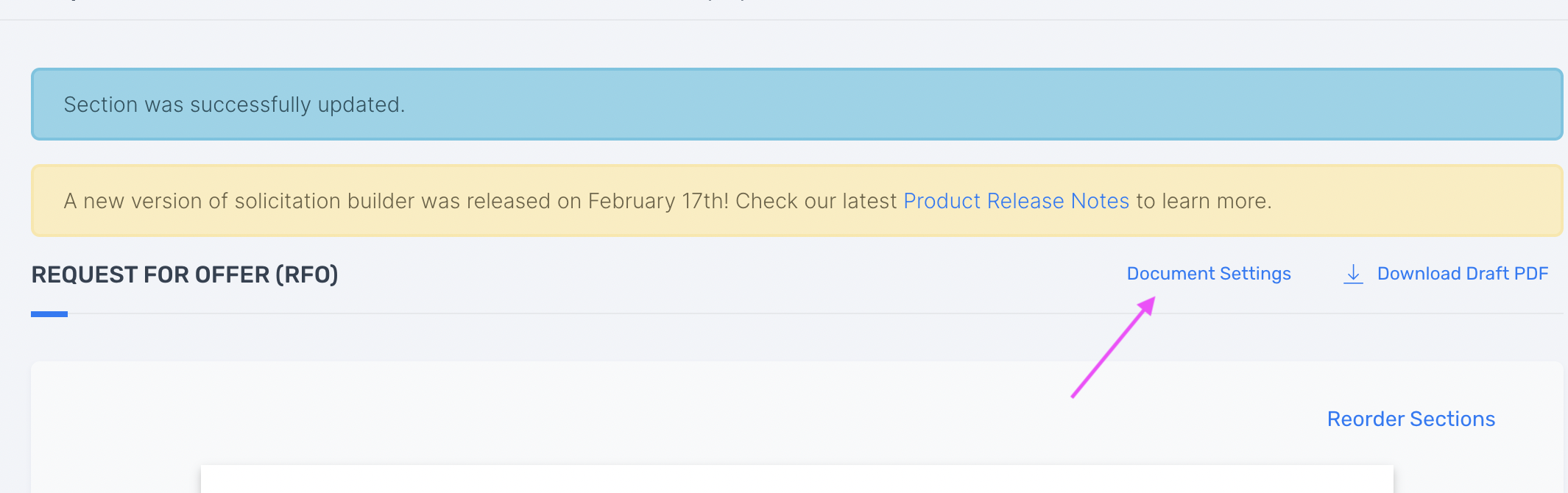Image resolution: width=1568 pixels, height=493 pixels.
Task: Select the REQUEST FOR OFFER (RFO) heading
Action: 185,274
